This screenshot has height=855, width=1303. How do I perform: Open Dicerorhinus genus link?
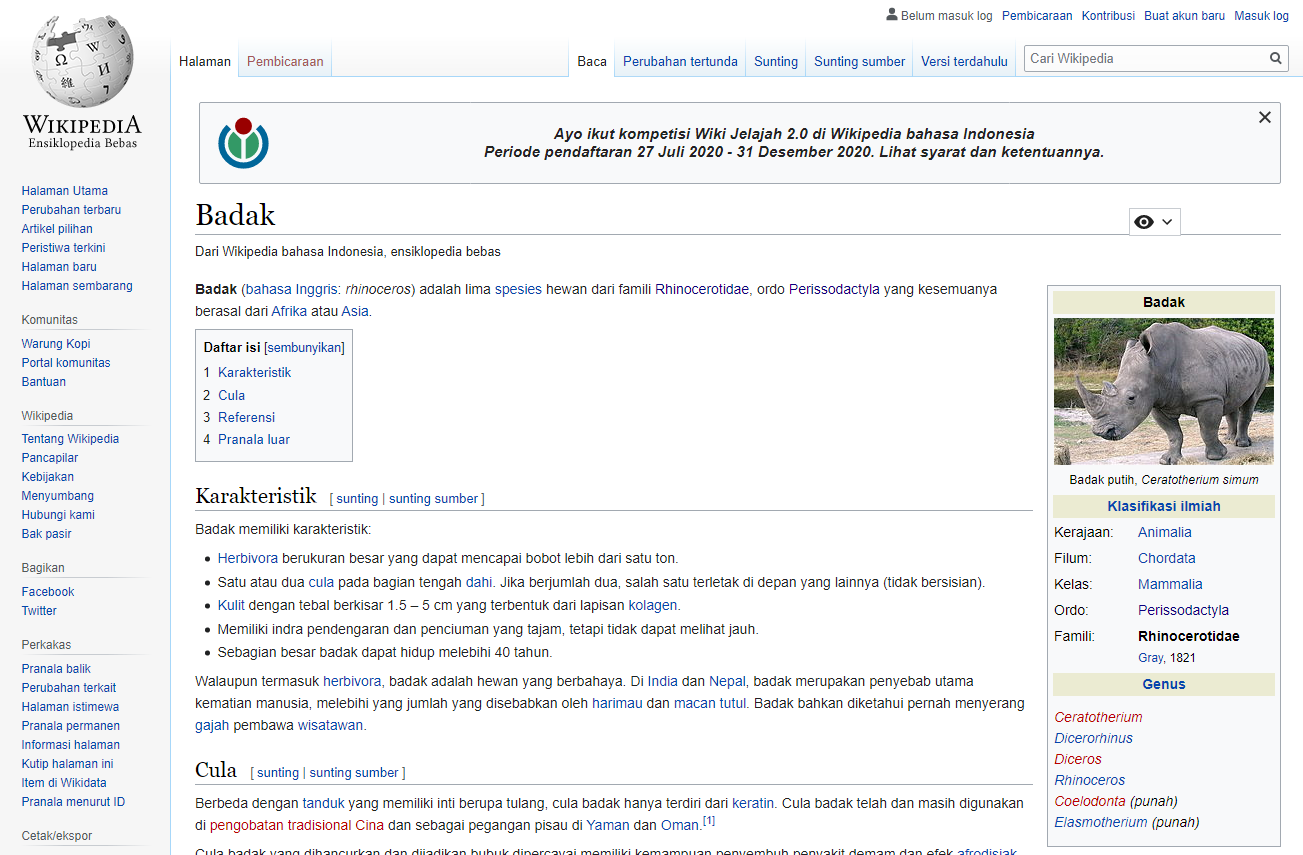(x=1094, y=738)
